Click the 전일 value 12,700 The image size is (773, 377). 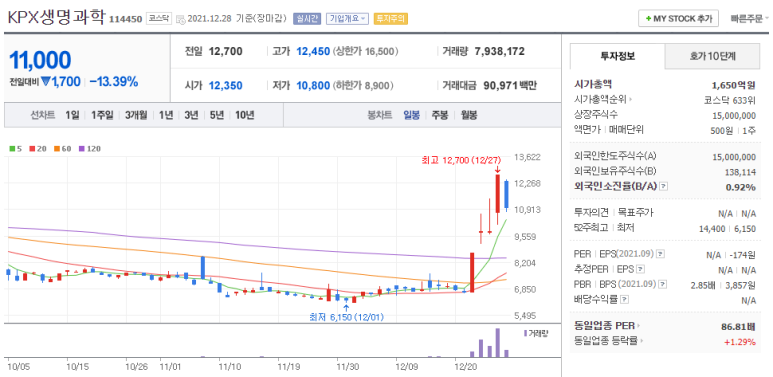tap(226, 51)
